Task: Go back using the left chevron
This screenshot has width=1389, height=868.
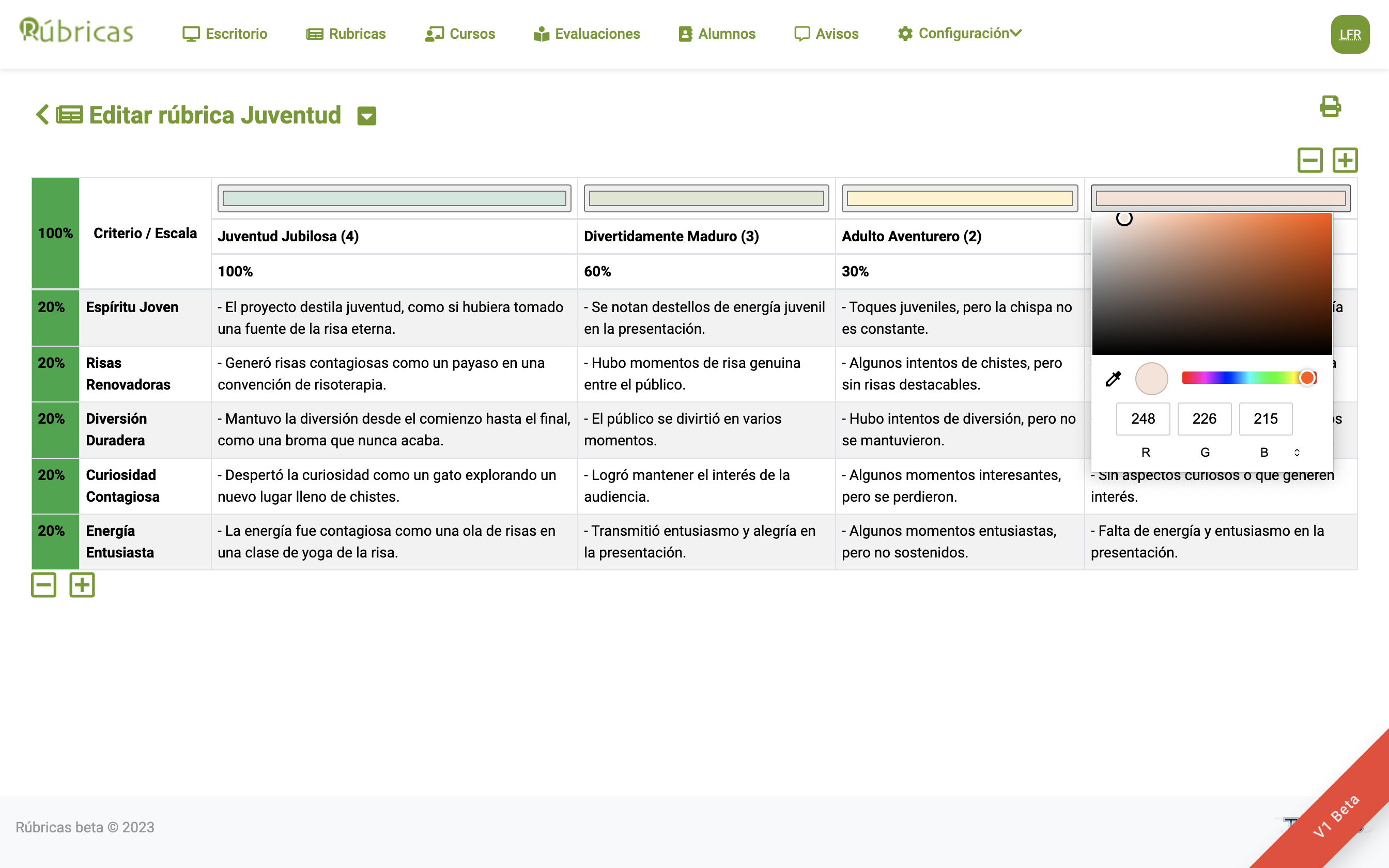Action: tap(42, 115)
